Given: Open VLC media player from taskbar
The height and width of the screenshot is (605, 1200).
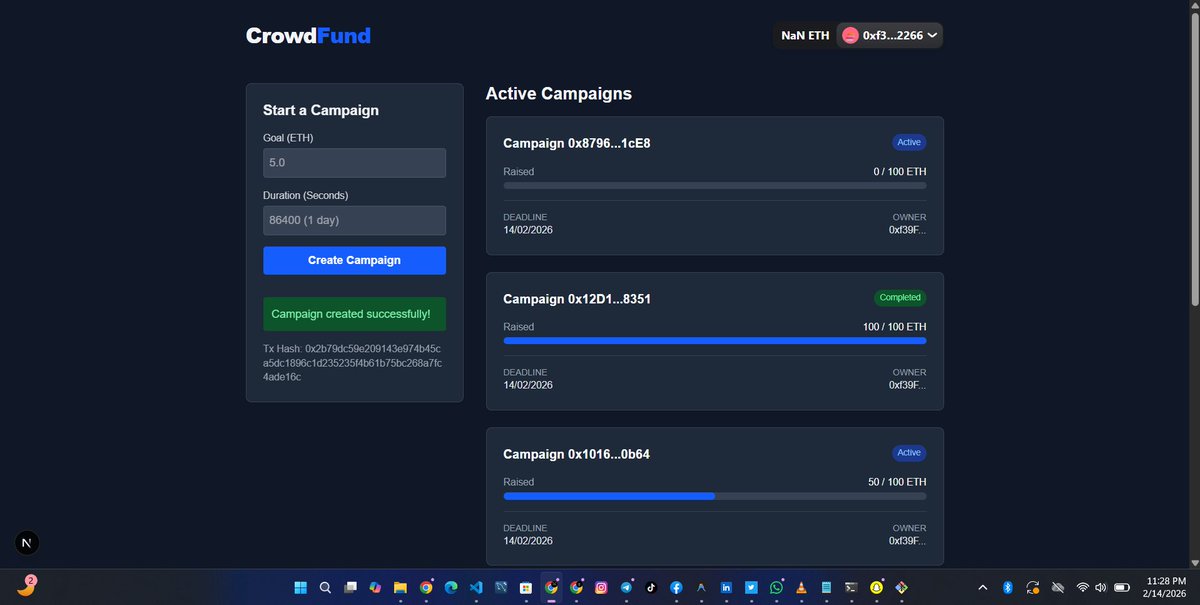Looking at the screenshot, I should point(801,588).
